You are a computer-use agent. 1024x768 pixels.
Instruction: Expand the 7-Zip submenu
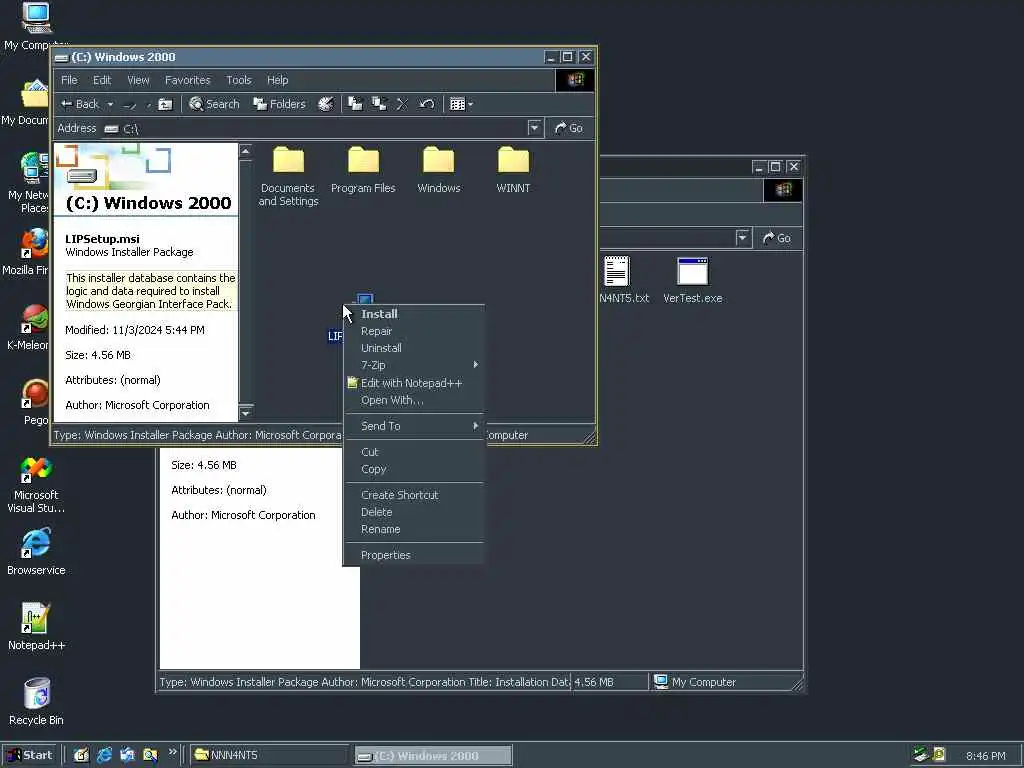pyautogui.click(x=414, y=365)
